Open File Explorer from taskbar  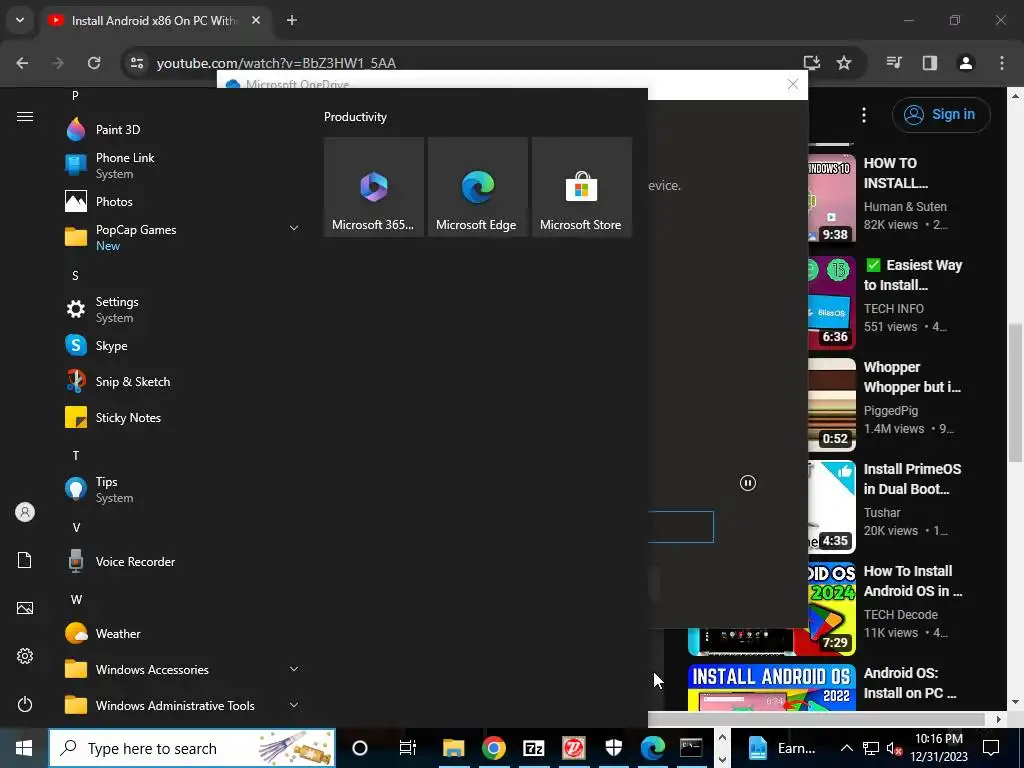pyautogui.click(x=453, y=748)
